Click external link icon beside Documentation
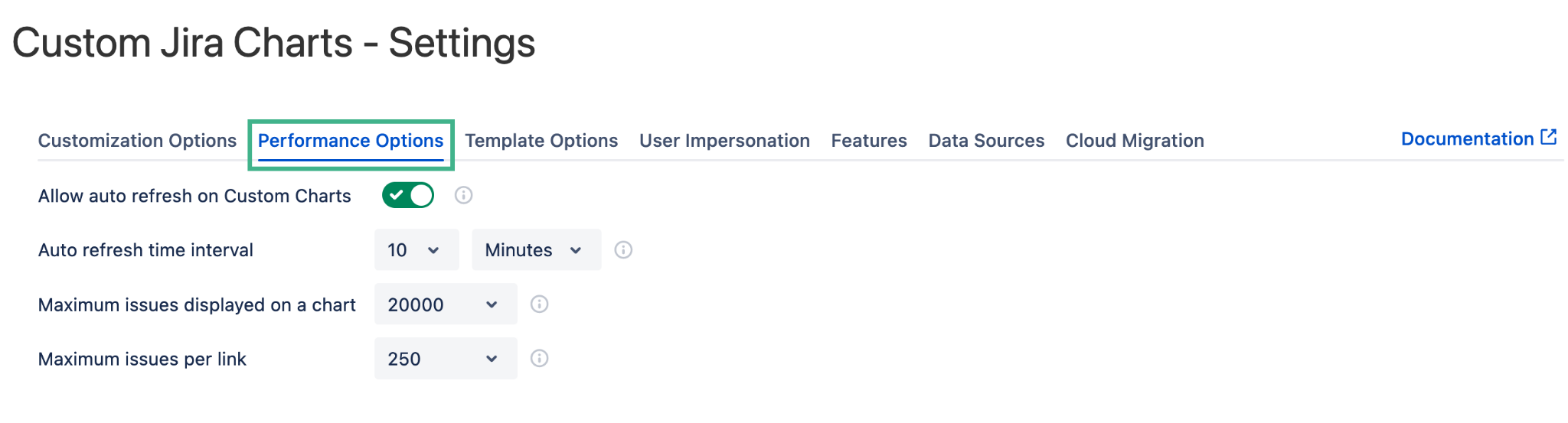The height and width of the screenshot is (423, 1568). [1549, 138]
